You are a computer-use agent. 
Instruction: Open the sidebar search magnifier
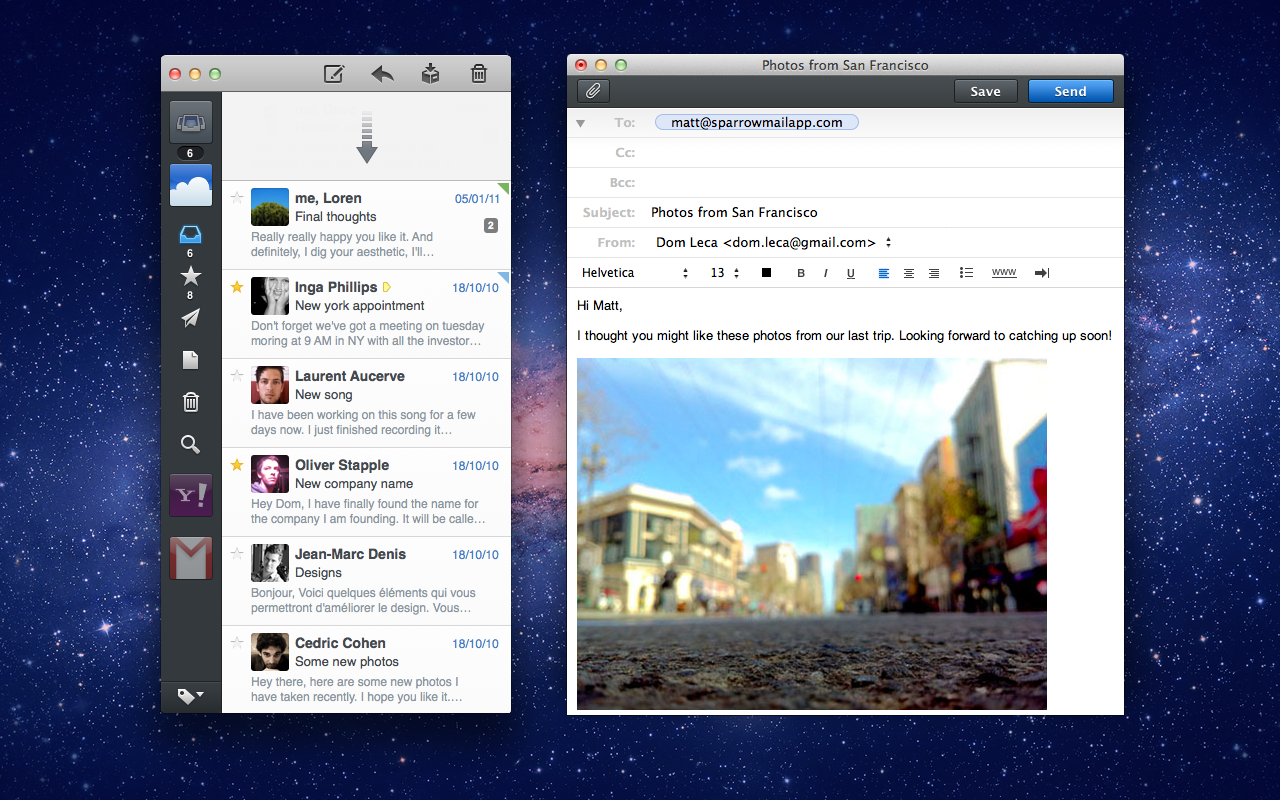point(190,445)
